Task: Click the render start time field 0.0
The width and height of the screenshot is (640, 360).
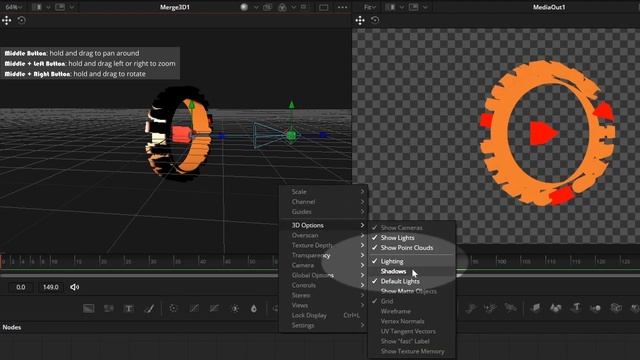Action: point(21,287)
